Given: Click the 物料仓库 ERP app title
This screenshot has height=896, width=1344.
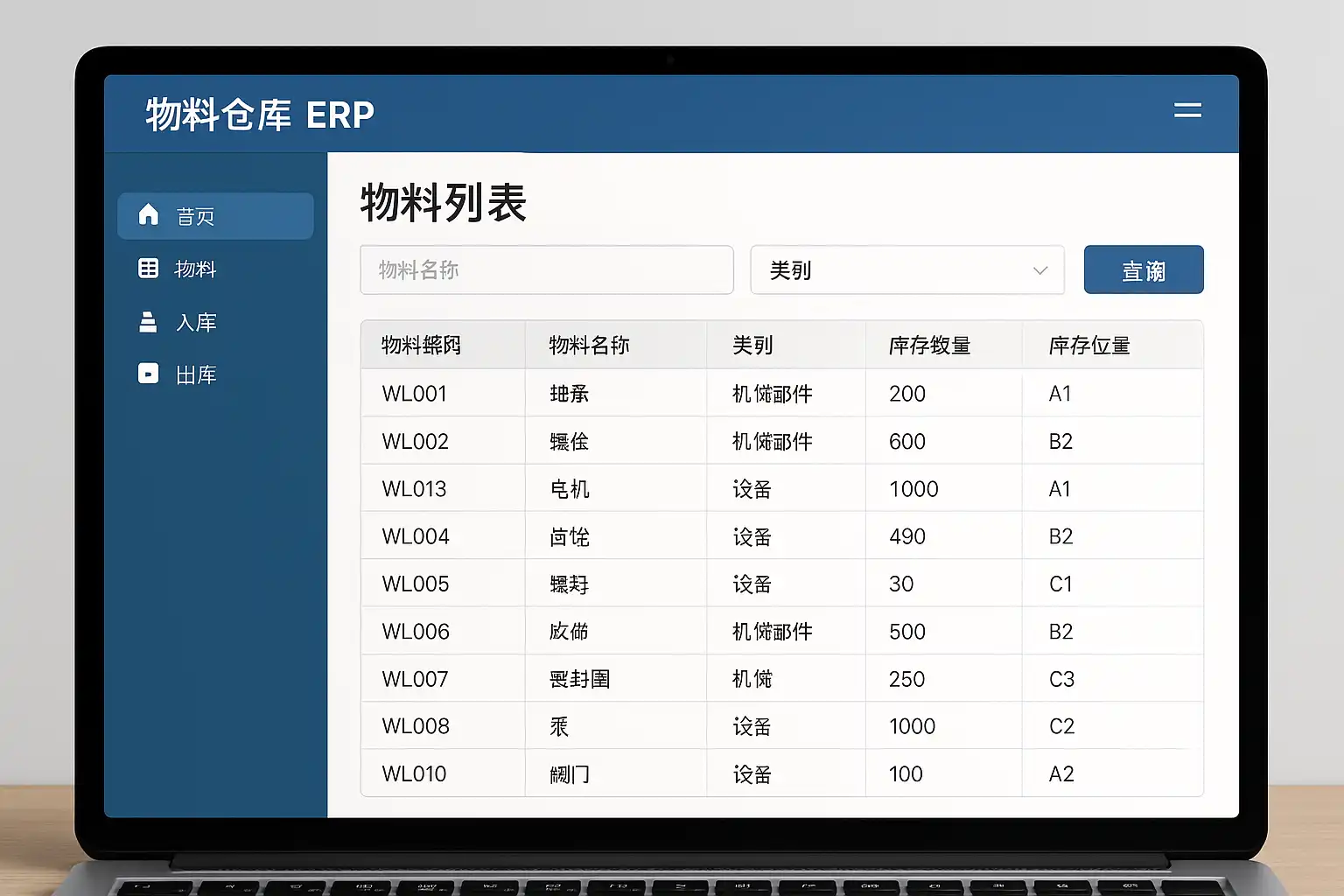Looking at the screenshot, I should click(x=260, y=115).
